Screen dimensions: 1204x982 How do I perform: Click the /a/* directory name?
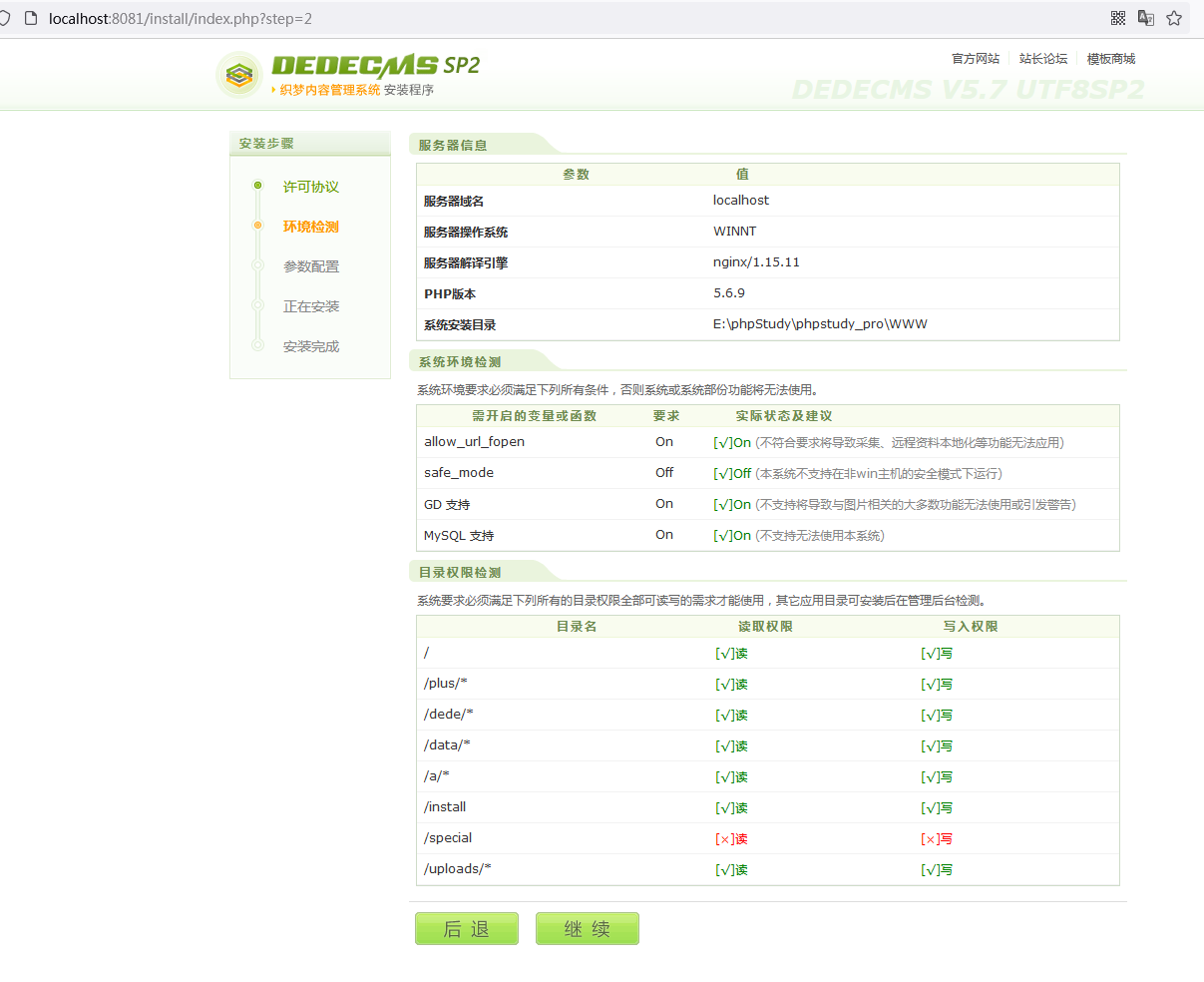437,775
